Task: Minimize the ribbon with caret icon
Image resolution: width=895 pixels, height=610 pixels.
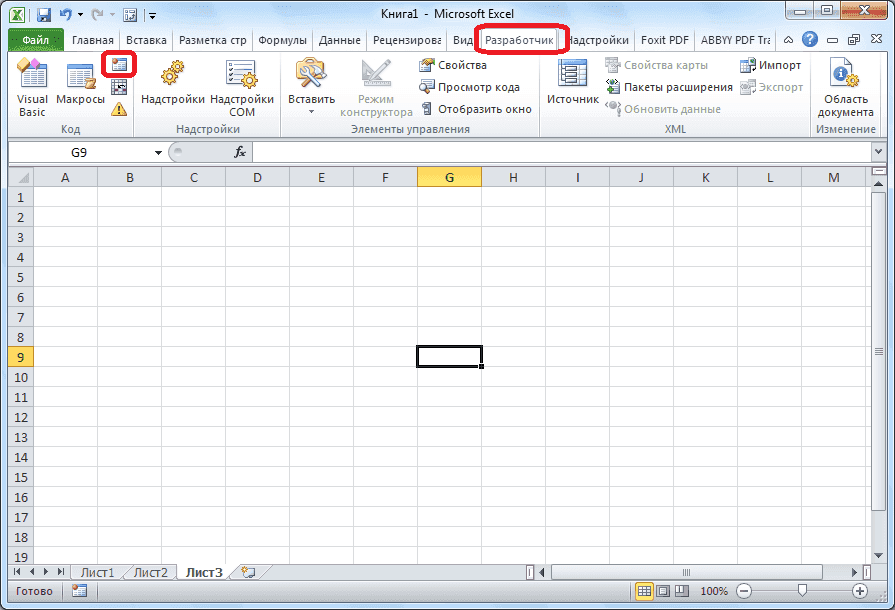Action: (788, 40)
